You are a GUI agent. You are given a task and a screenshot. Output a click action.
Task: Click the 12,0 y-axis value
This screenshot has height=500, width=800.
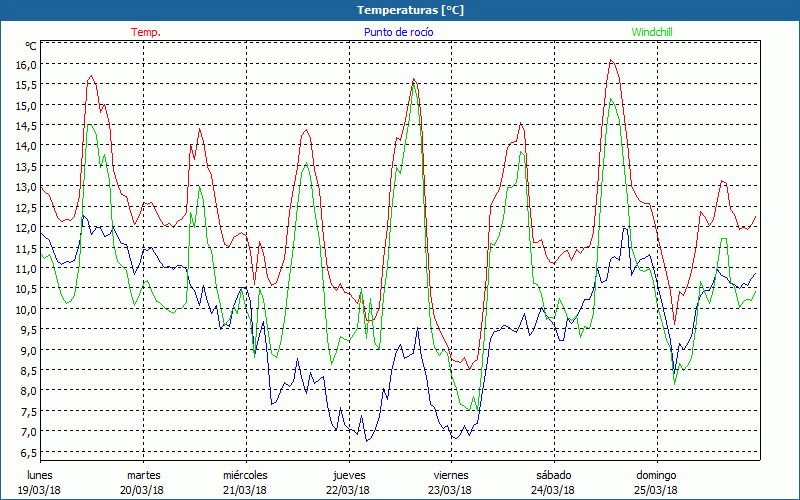tap(25, 228)
